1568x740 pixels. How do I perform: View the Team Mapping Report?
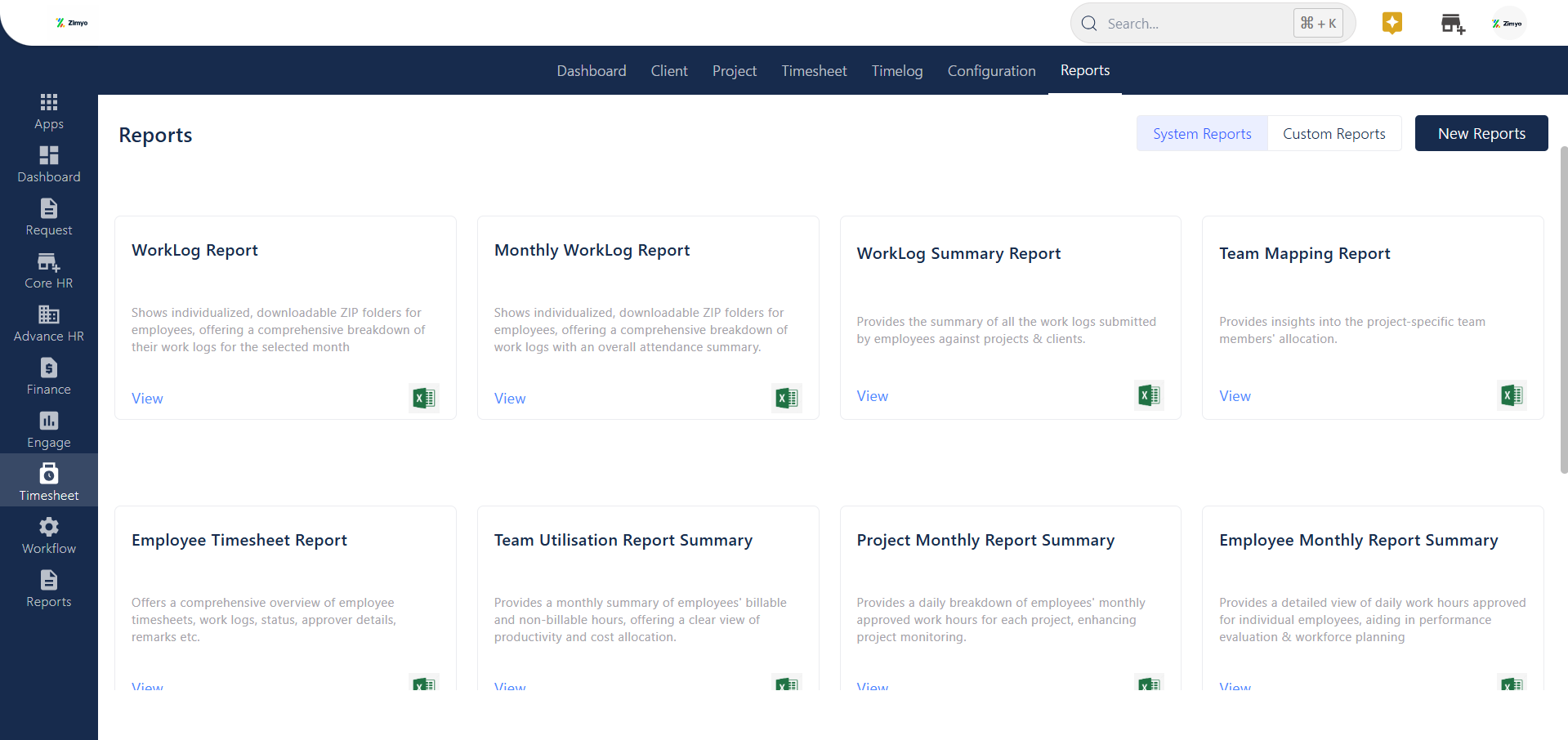[x=1235, y=396]
